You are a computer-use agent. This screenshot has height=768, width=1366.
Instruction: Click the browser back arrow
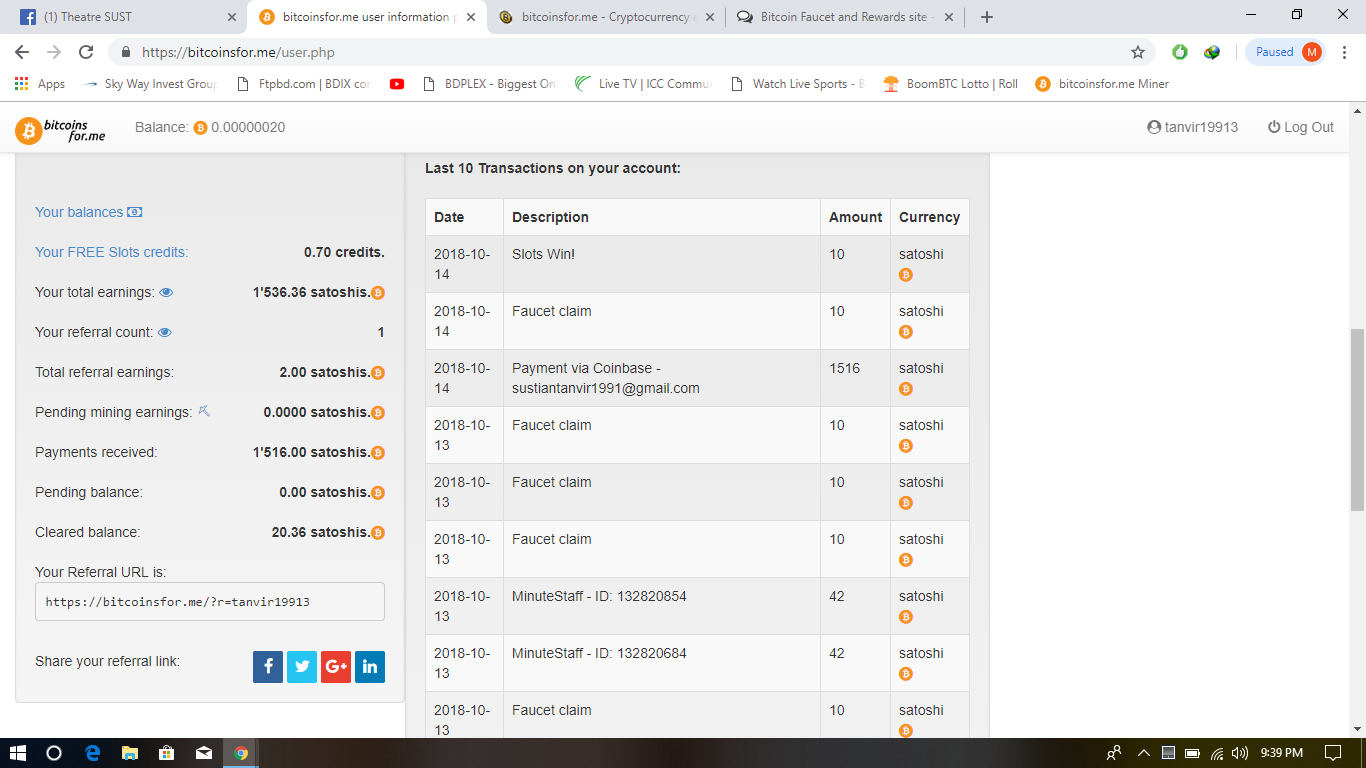(x=22, y=52)
